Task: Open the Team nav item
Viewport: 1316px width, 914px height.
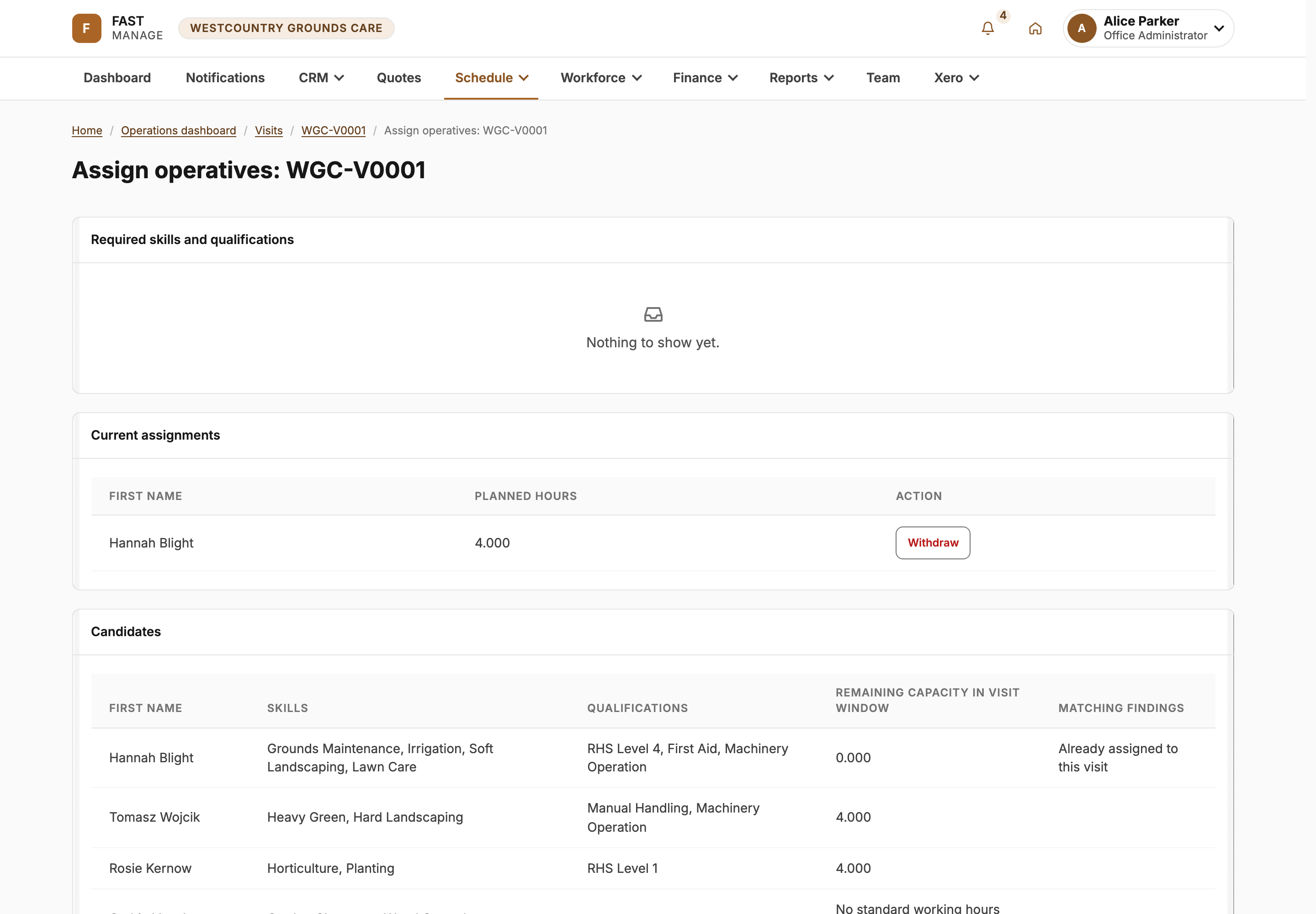Action: pyautogui.click(x=883, y=78)
